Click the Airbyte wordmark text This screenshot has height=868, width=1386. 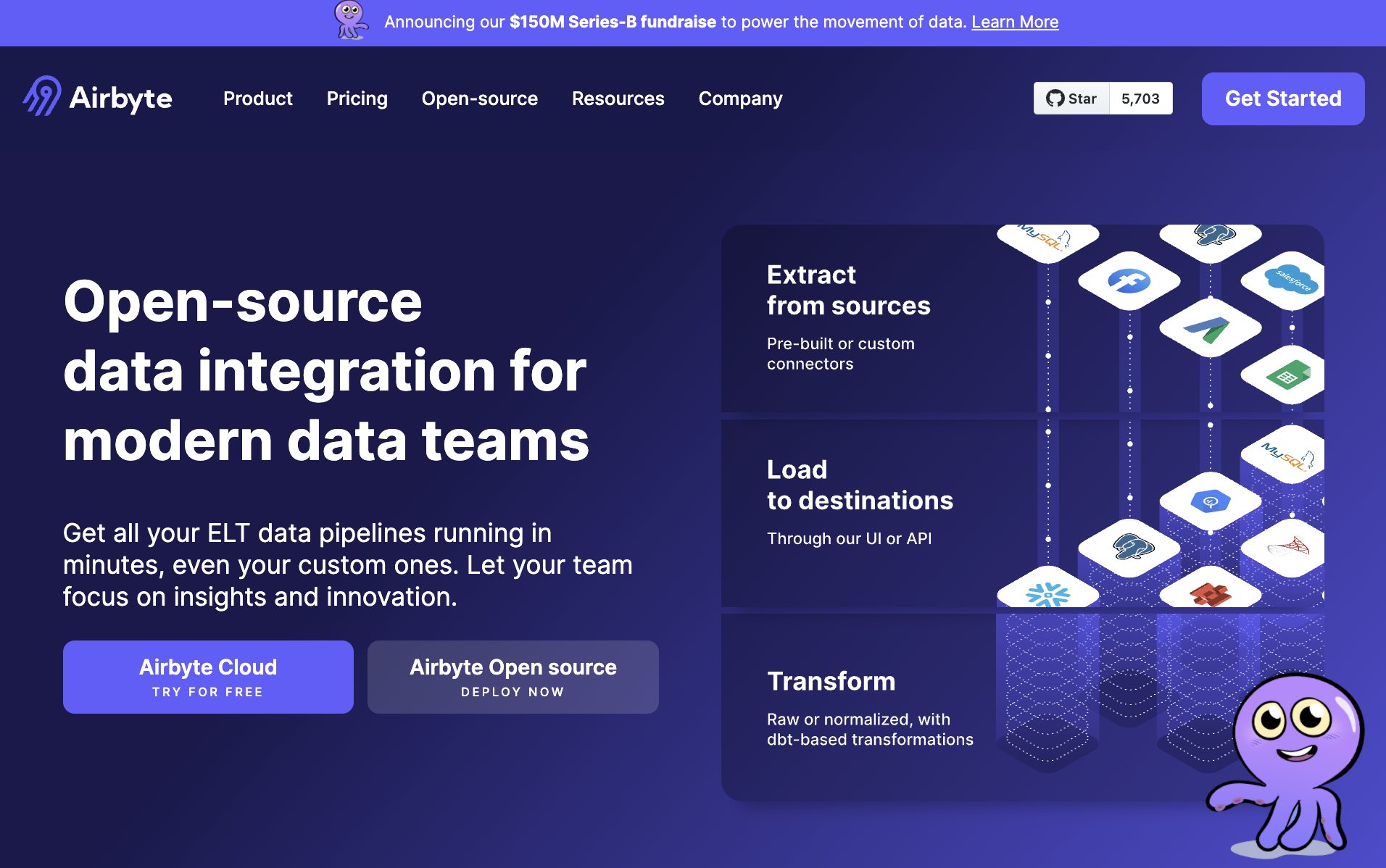tap(120, 99)
